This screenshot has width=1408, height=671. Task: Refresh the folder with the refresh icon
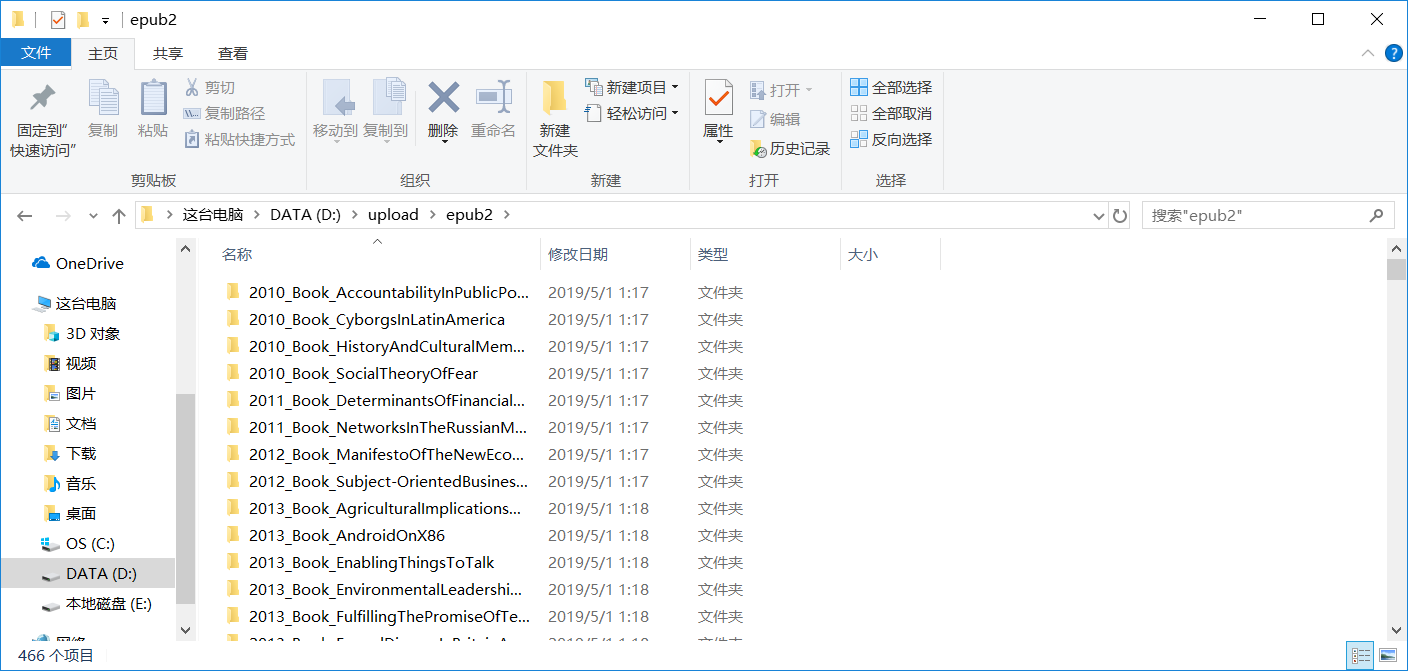click(x=1119, y=214)
